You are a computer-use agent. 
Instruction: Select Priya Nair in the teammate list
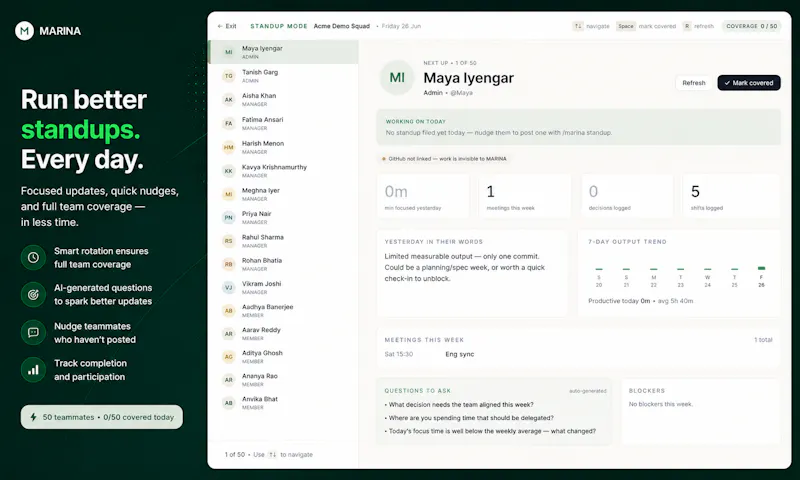click(283, 218)
